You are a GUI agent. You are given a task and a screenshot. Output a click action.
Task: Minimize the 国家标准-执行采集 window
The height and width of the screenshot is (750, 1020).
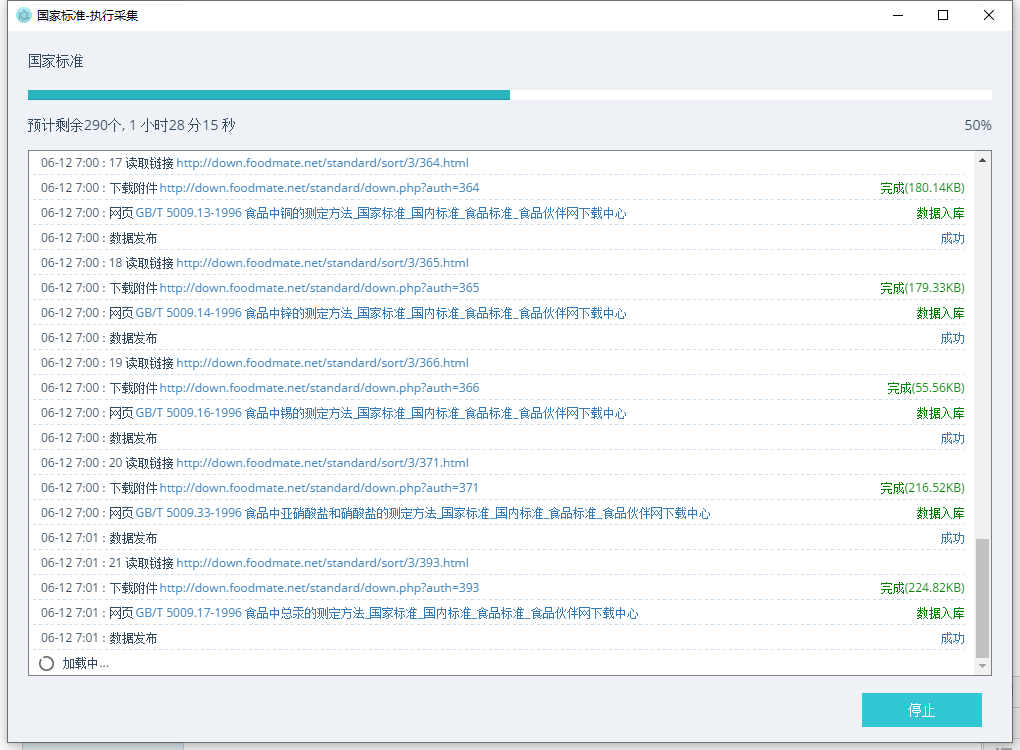(x=898, y=15)
